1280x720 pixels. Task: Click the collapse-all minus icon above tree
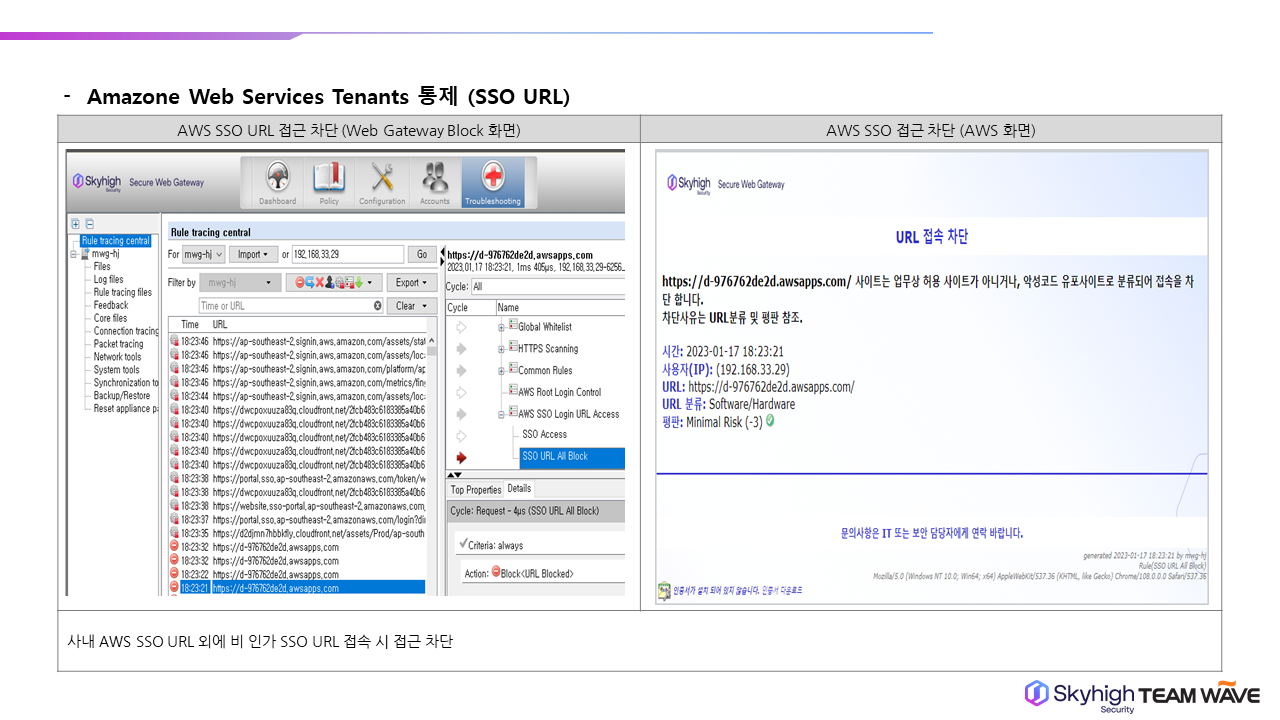89,224
